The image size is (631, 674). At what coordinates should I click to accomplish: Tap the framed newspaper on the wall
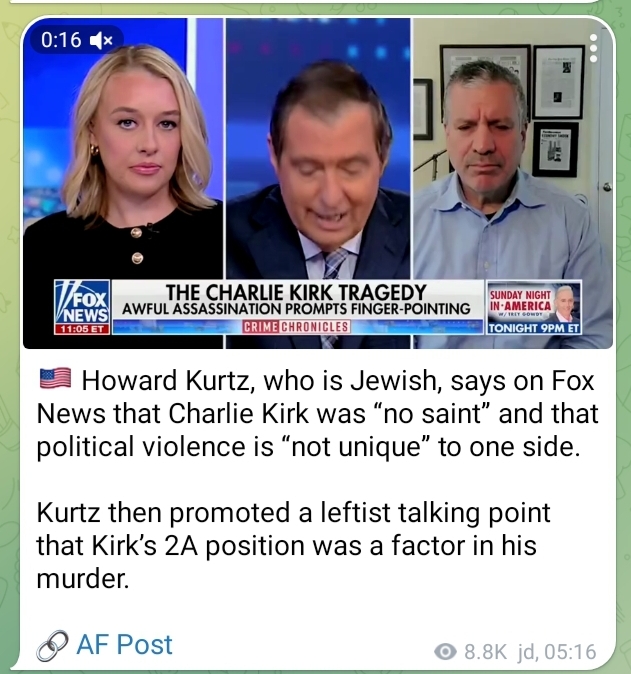pyautogui.click(x=558, y=82)
